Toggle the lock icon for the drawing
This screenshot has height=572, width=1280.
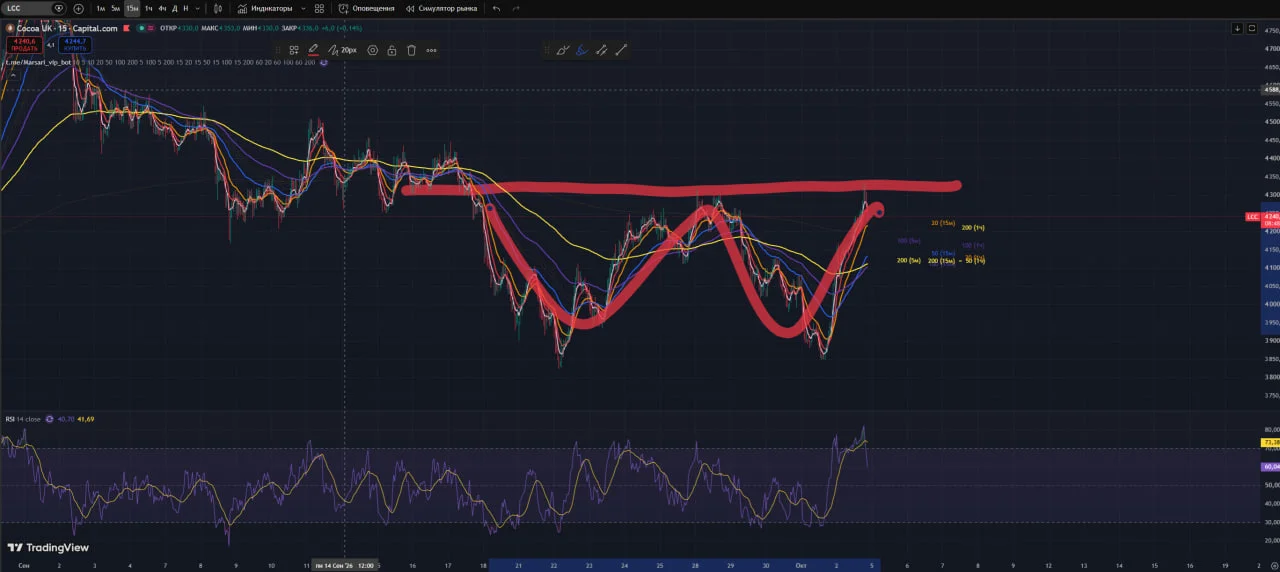click(x=392, y=50)
